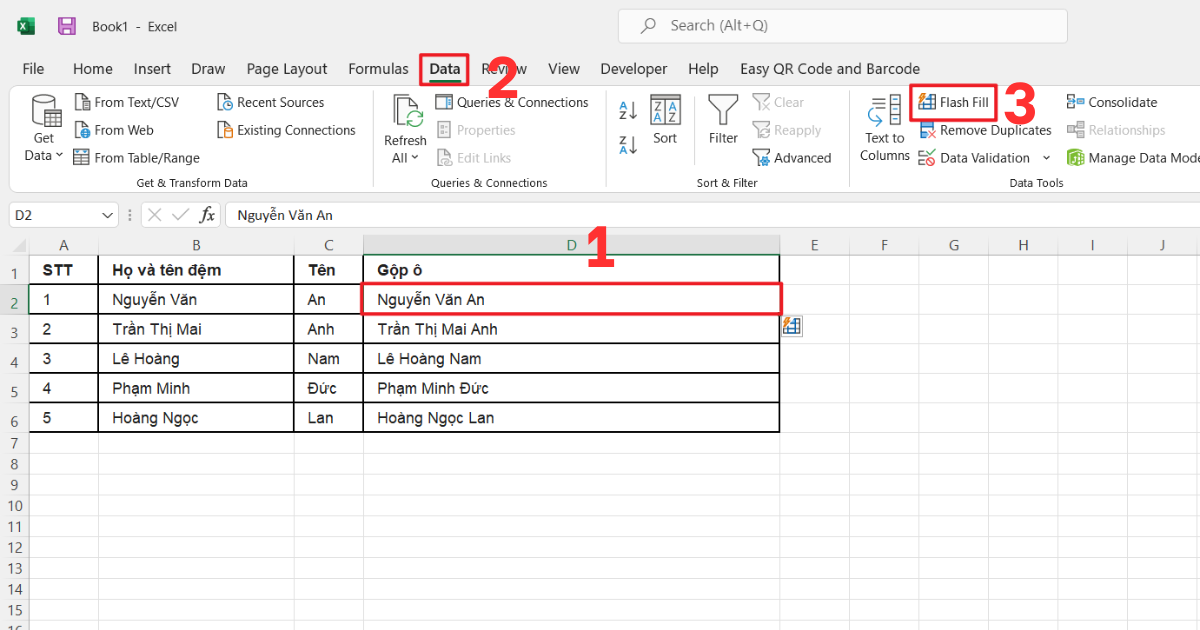This screenshot has height=630, width=1200.
Task: Expand the Name Box dropdown
Action: (108, 215)
